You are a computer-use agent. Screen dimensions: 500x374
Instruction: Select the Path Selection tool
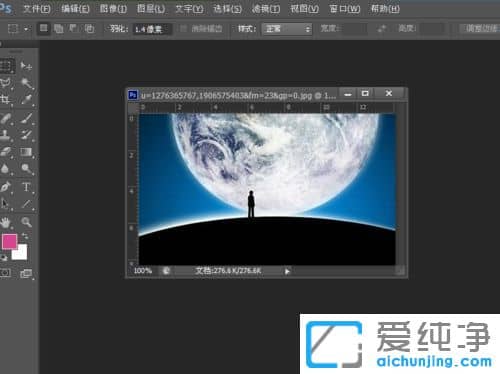click(5, 203)
